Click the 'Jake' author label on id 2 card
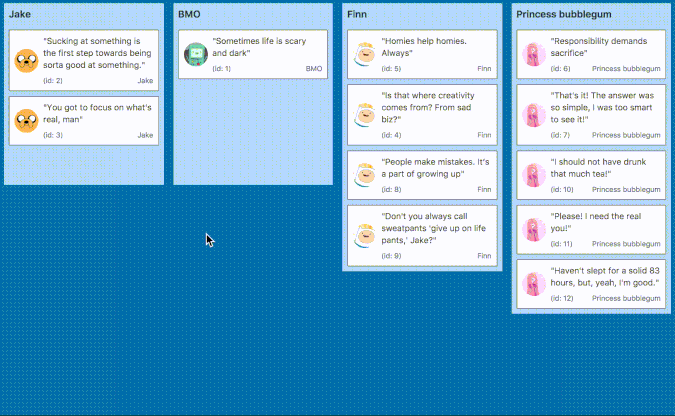Screen dimensions: 675x416 point(145,81)
